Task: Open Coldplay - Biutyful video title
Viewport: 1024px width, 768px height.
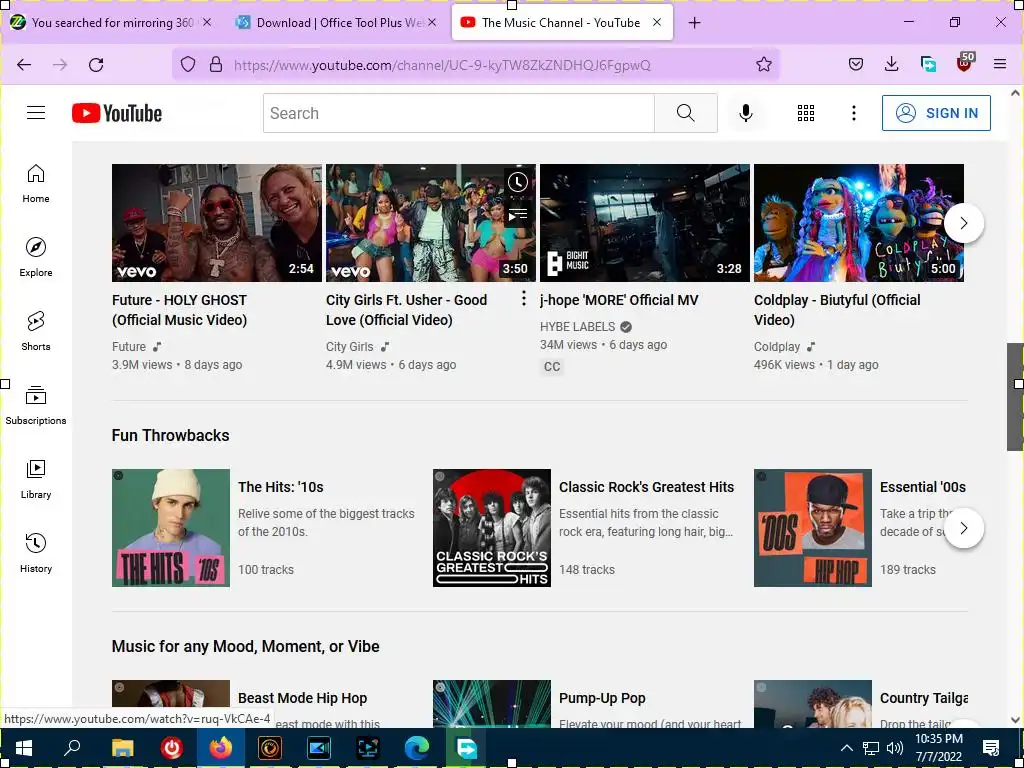Action: pos(837,310)
